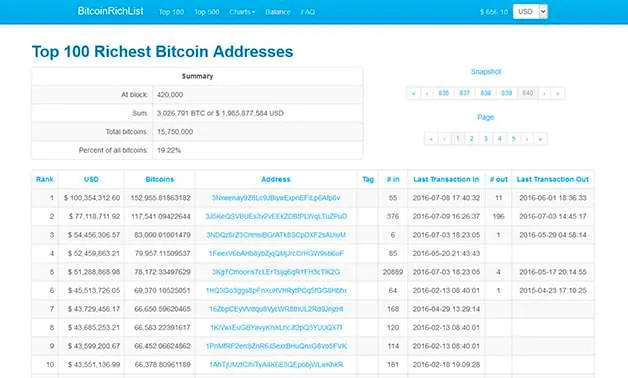Click the 15,750,000 total bitcoins value
The height and width of the screenshot is (378, 628).
coord(175,132)
